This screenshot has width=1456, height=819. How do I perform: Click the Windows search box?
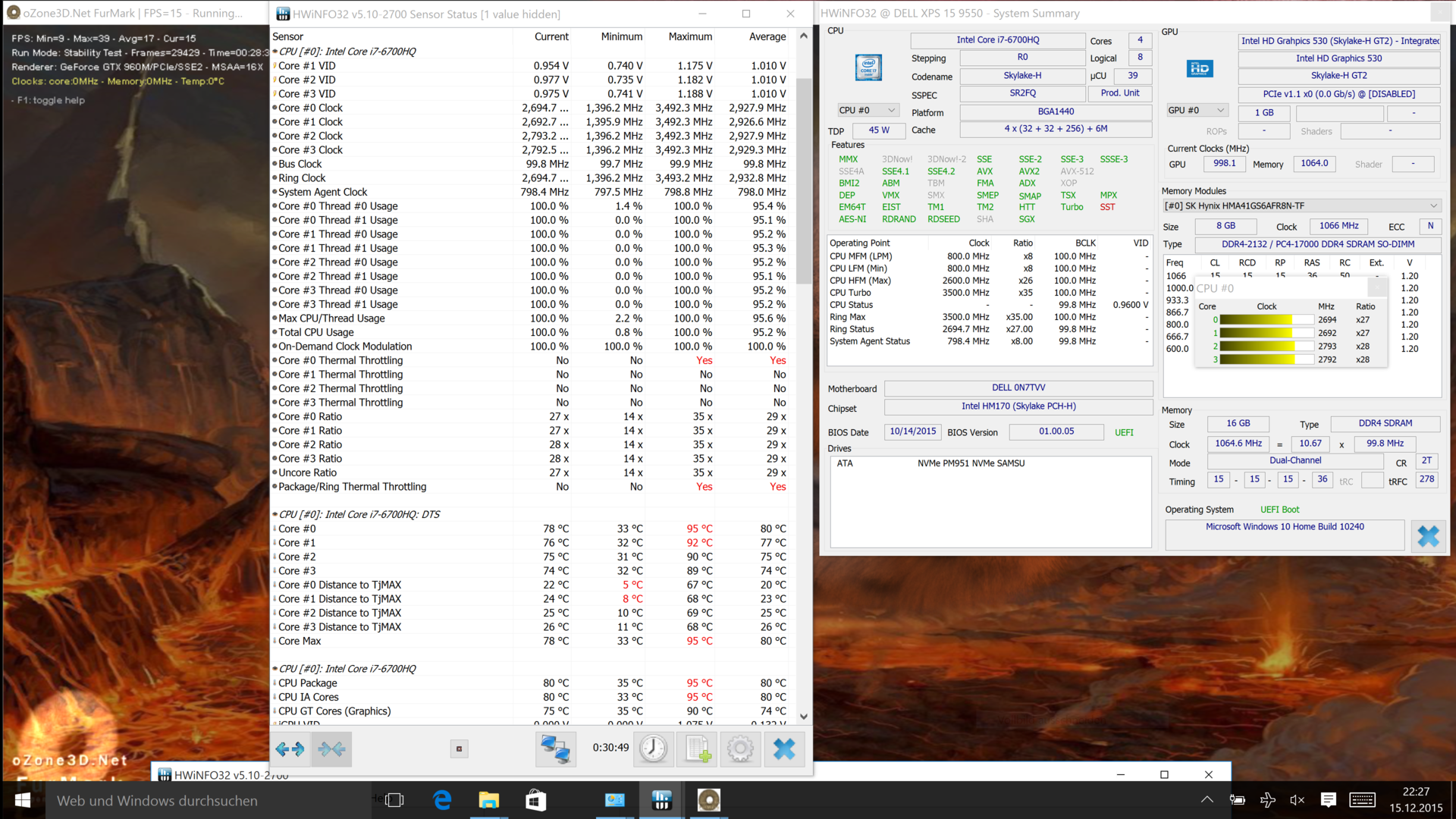(x=205, y=801)
